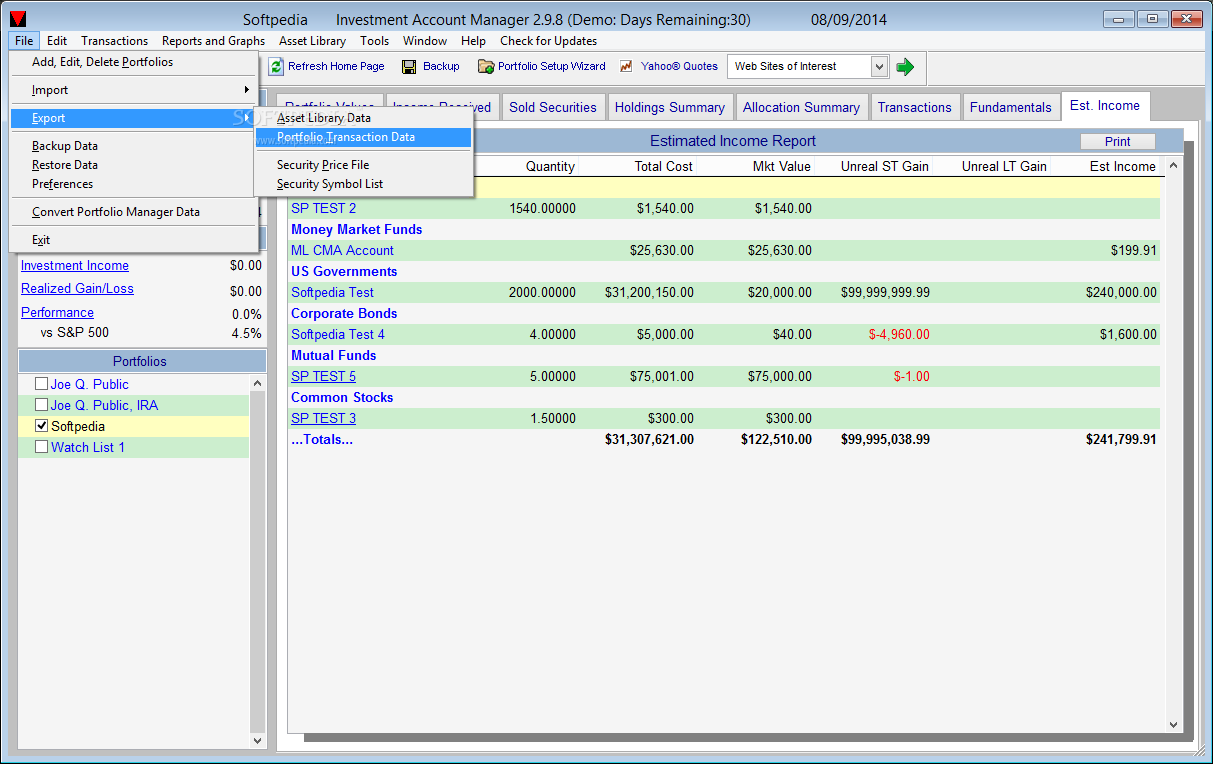Check the Joe Q. Public, IRA checkbox
The height and width of the screenshot is (764, 1213).
click(x=41, y=405)
